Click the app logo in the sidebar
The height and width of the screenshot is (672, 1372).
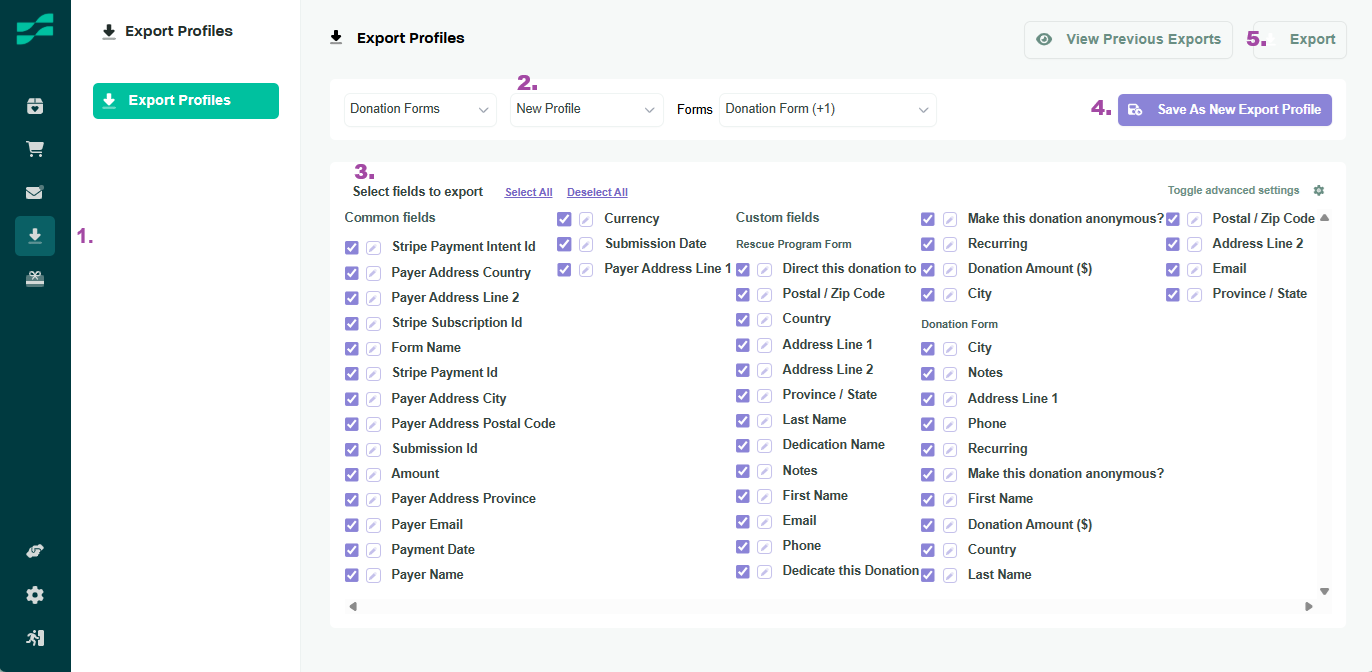[x=35, y=30]
